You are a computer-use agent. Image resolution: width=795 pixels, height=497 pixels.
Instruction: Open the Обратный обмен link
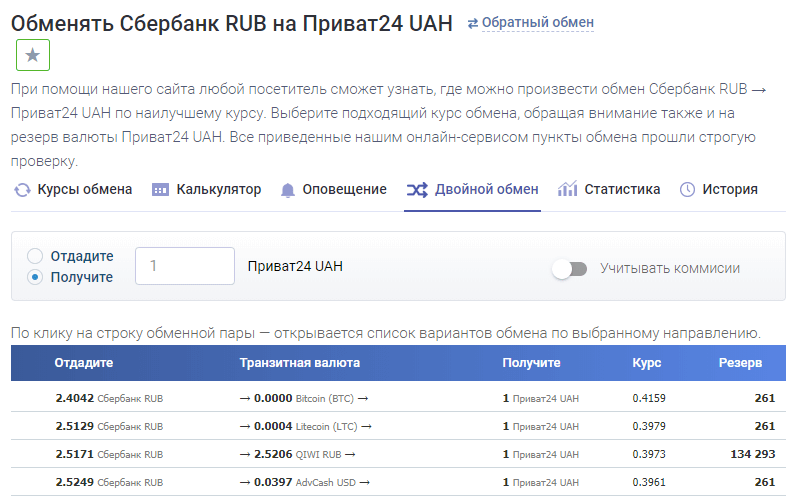537,23
